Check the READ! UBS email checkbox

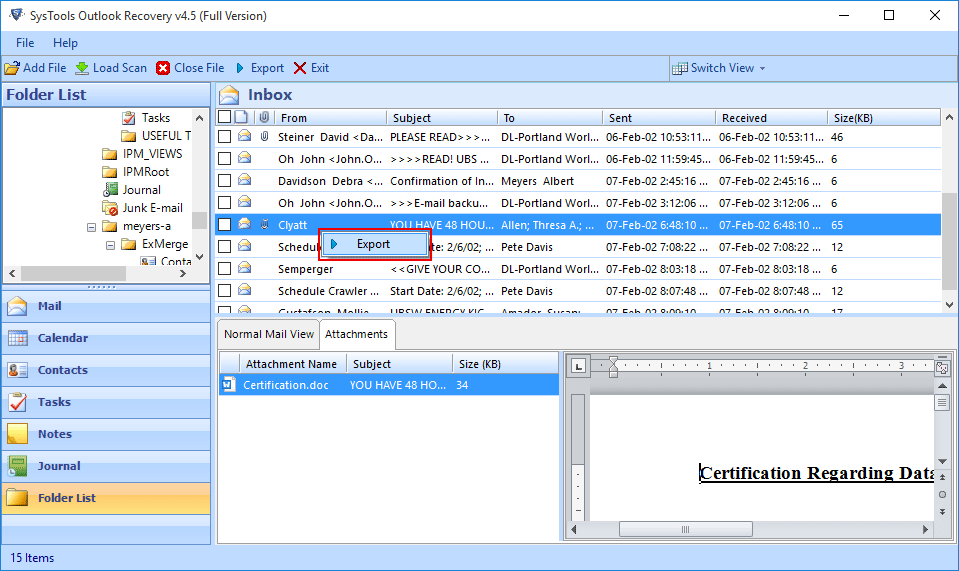224,158
